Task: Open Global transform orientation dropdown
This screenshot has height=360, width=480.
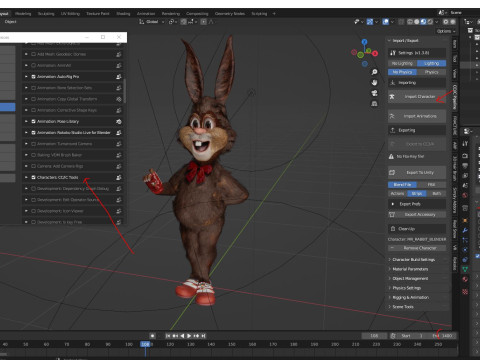Action: coord(152,22)
